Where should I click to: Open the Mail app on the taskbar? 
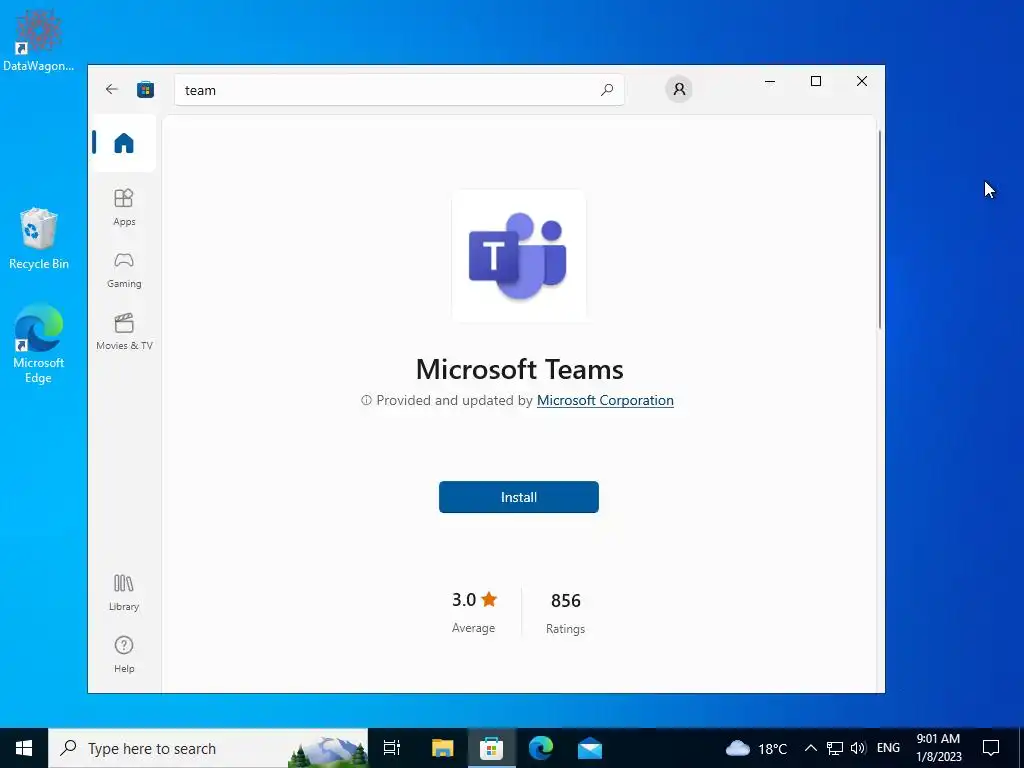click(590, 748)
